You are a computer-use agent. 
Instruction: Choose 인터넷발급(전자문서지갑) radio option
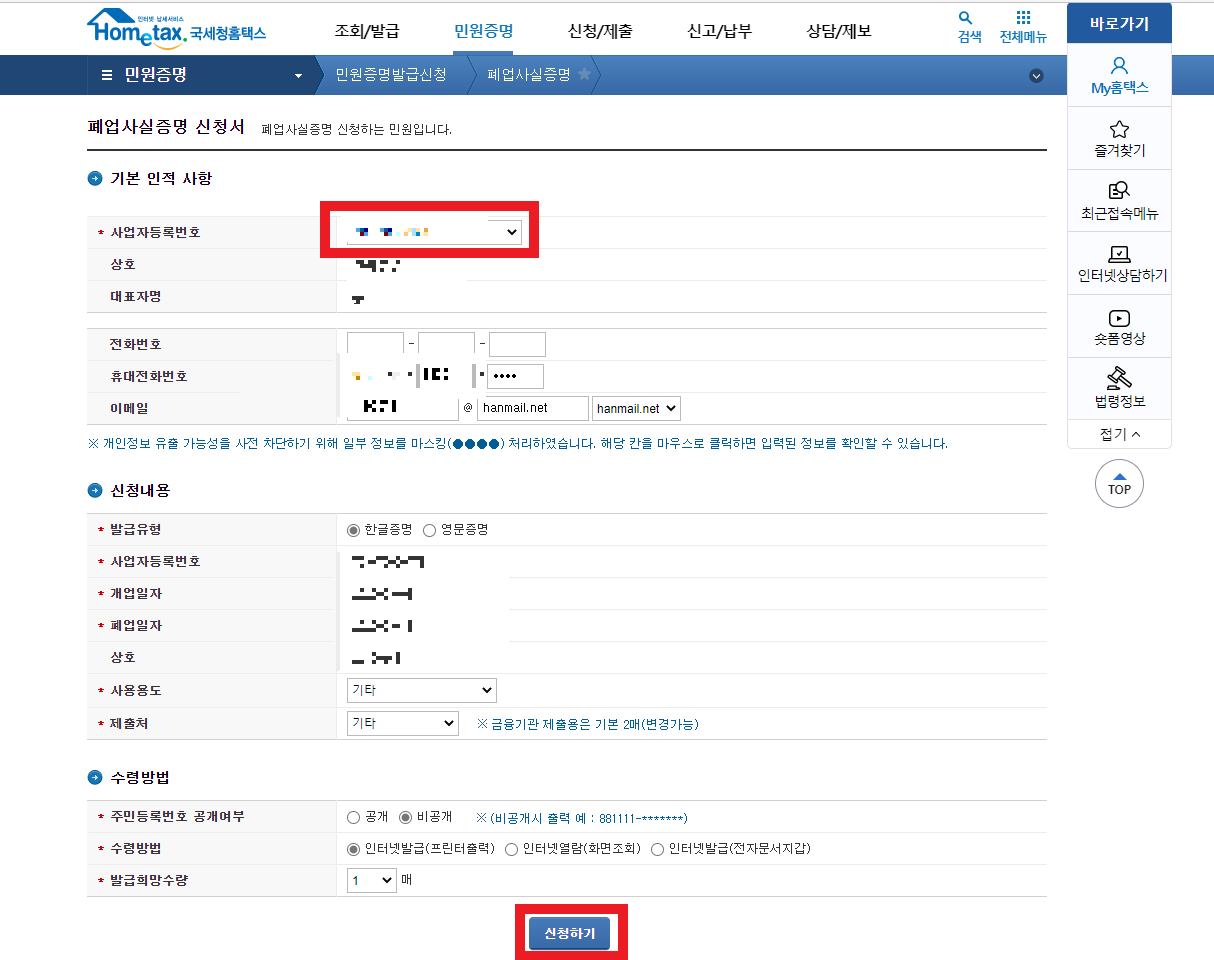657,849
